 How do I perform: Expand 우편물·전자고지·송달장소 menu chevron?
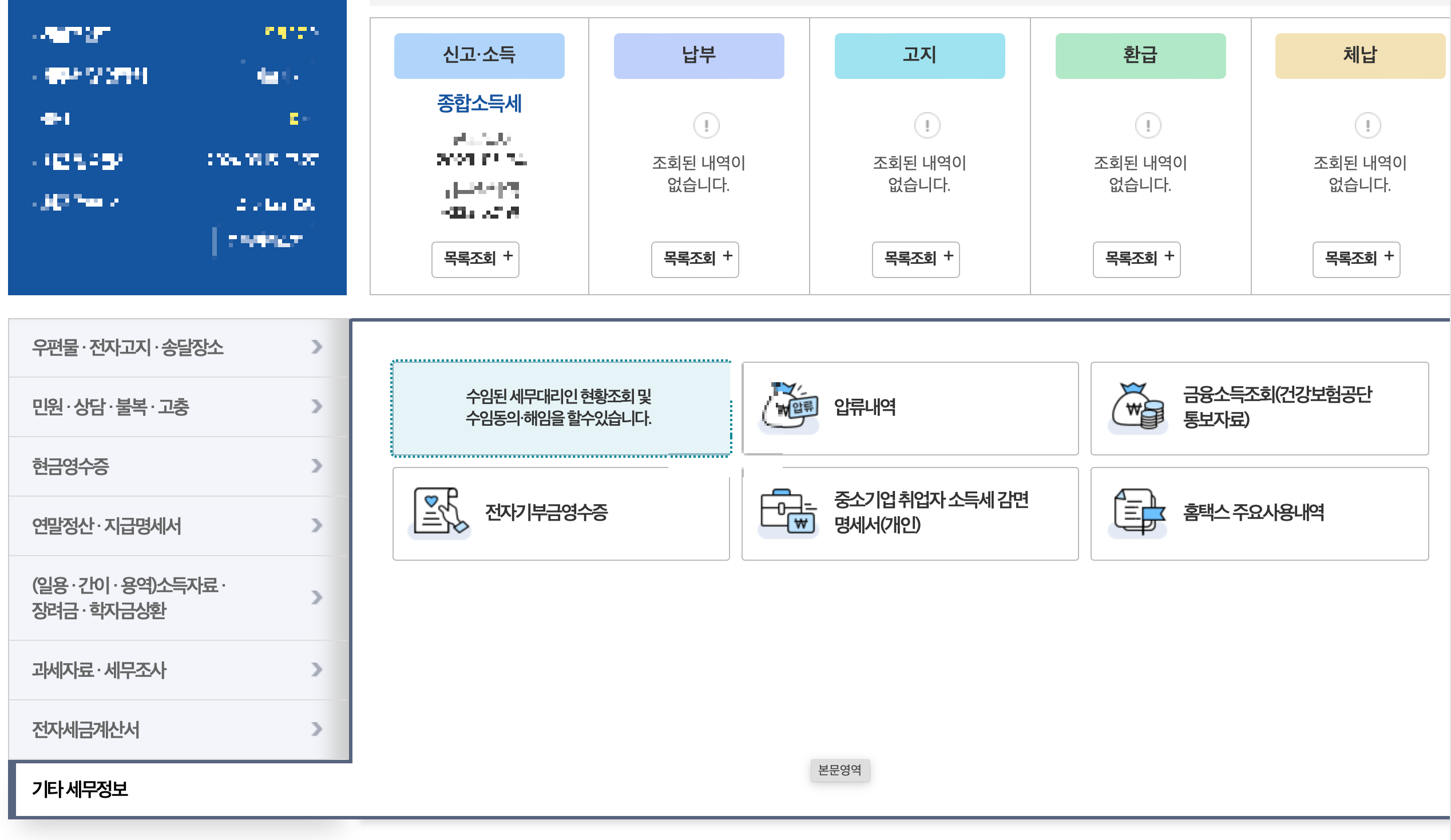coord(316,347)
